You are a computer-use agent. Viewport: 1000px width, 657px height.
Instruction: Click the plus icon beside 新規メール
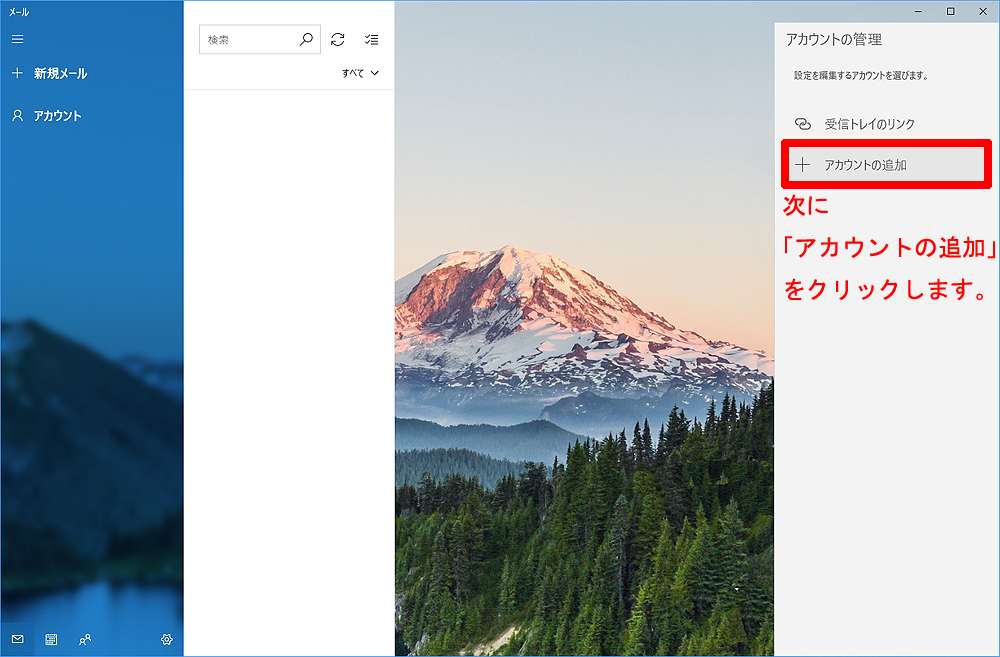pyautogui.click(x=17, y=73)
